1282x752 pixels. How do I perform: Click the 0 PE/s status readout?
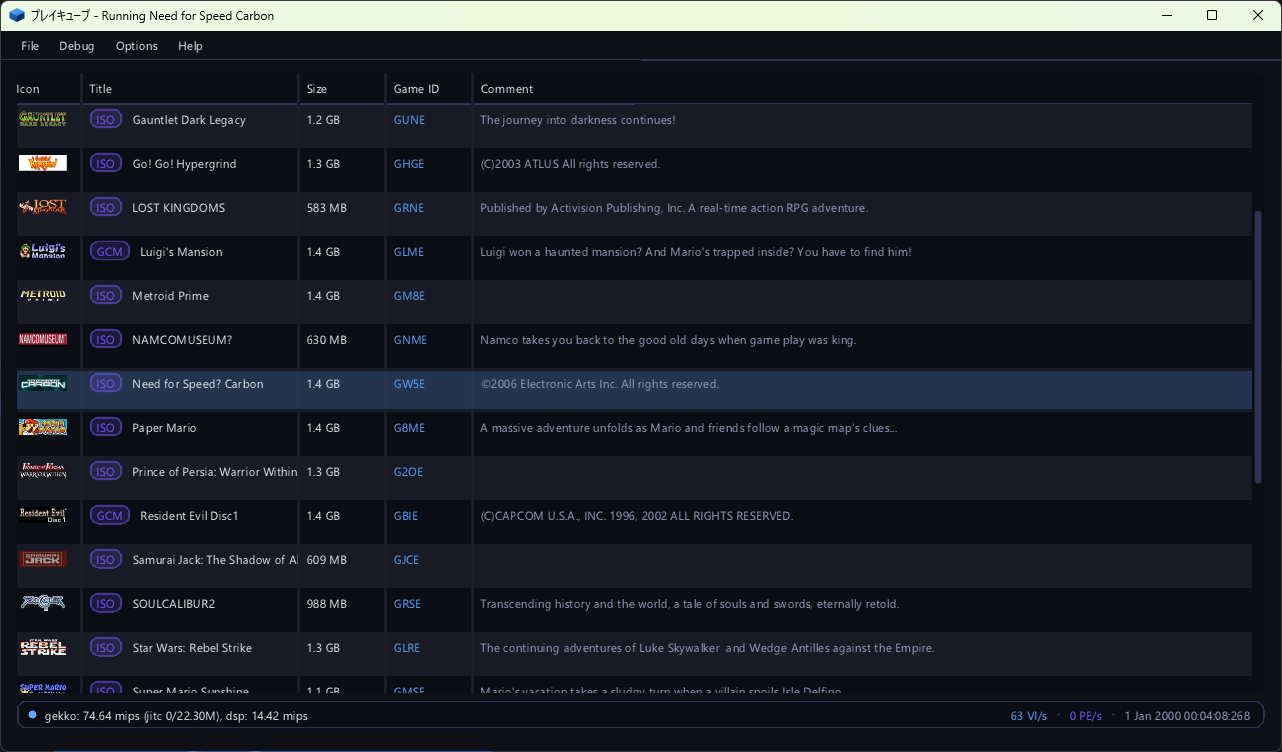tap(1085, 716)
